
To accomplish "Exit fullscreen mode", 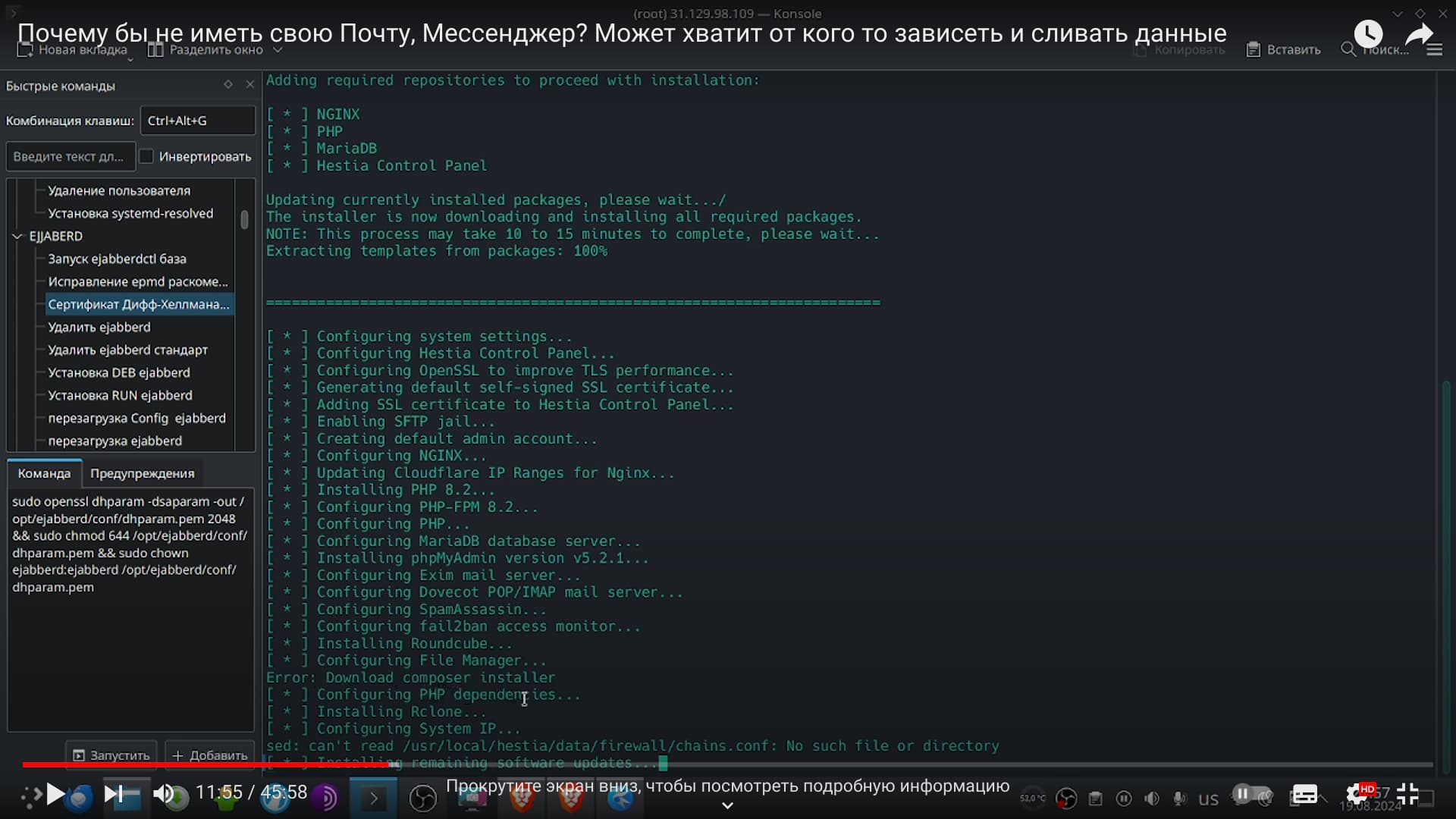I will tap(1407, 794).
